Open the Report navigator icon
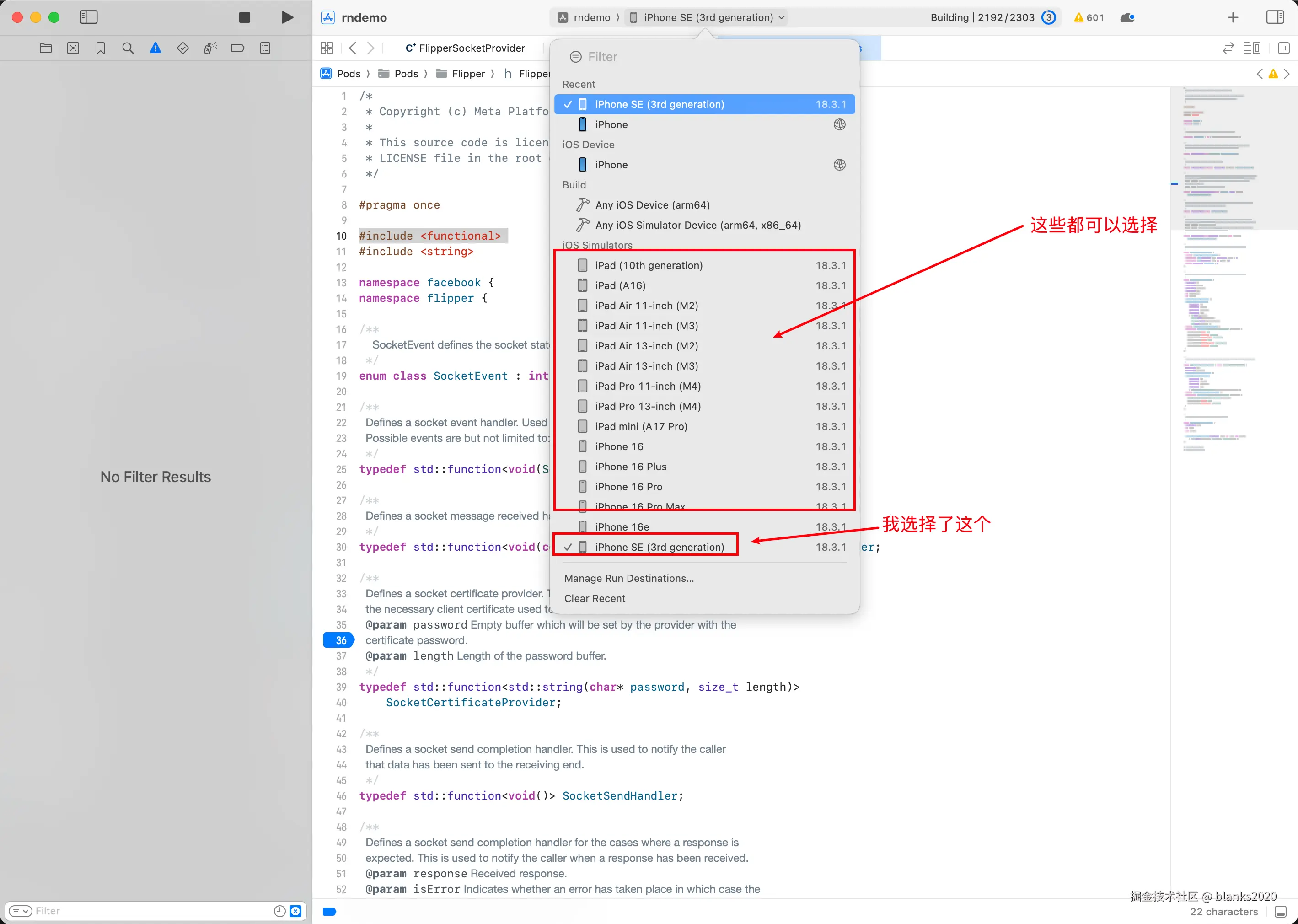The height and width of the screenshot is (924, 1298). pos(265,48)
